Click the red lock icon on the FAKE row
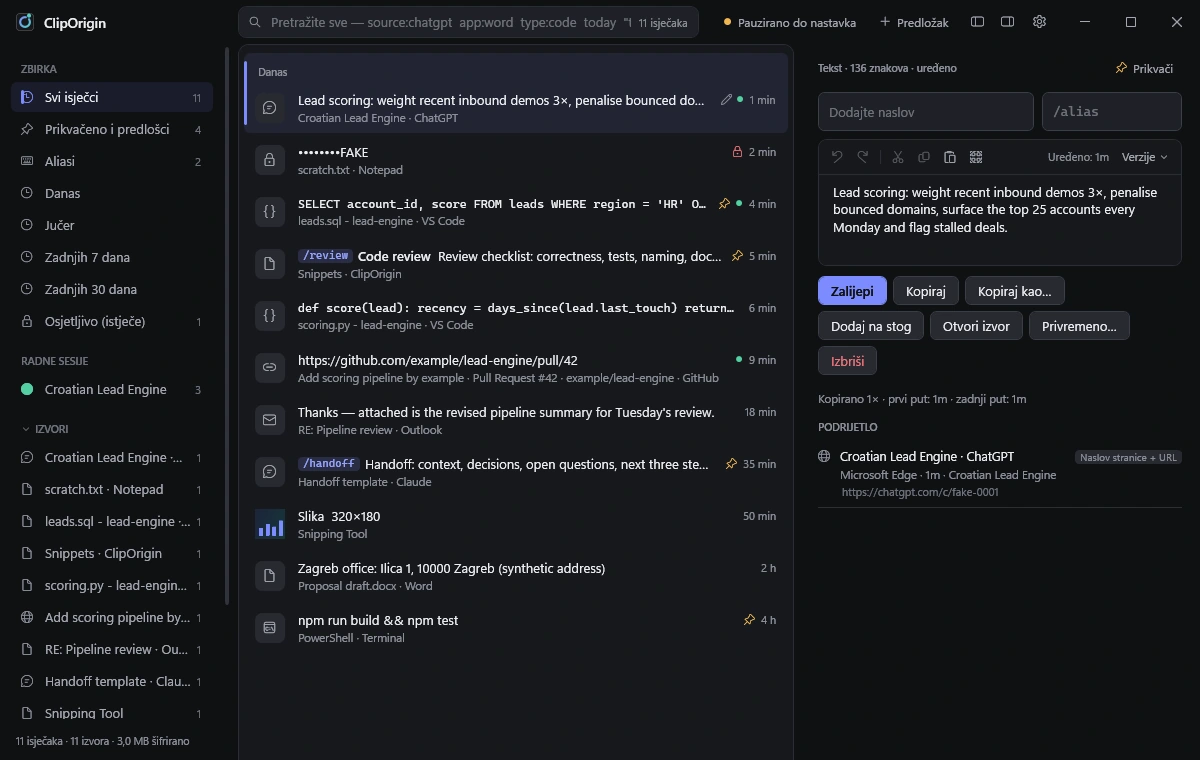 tap(737, 152)
